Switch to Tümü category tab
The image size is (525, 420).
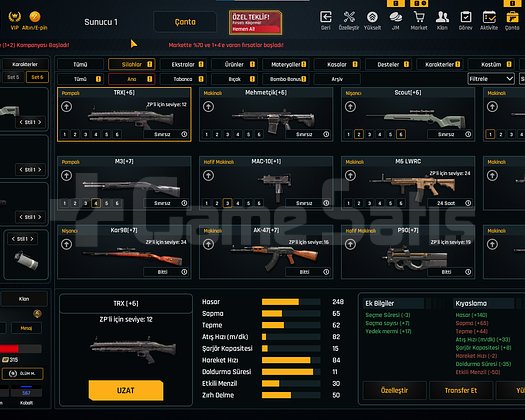(80, 64)
